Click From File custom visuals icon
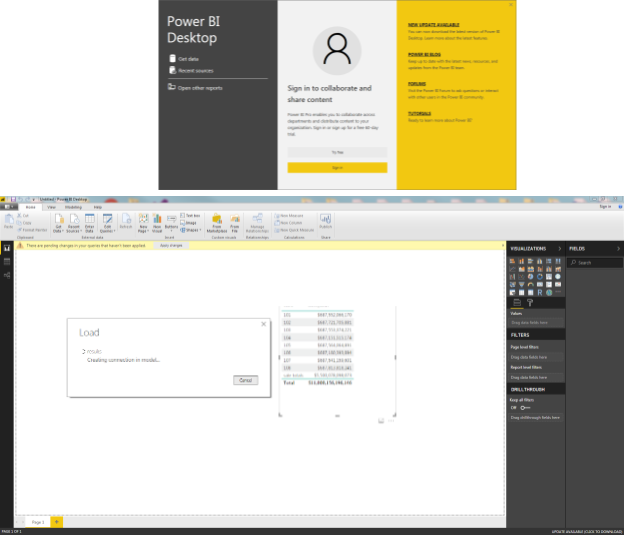This screenshot has width=624, height=535. [235, 223]
